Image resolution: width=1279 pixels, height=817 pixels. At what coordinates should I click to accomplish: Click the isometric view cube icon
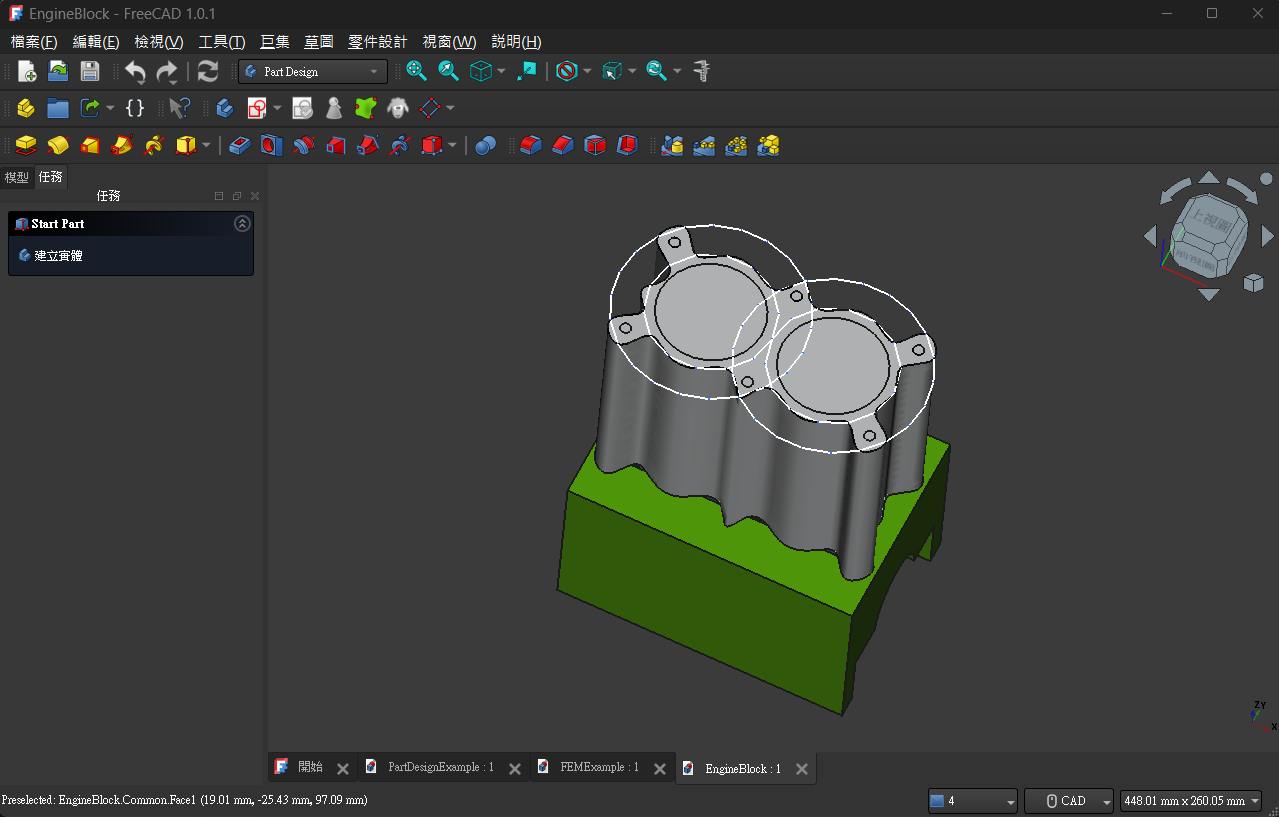pyautogui.click(x=481, y=71)
